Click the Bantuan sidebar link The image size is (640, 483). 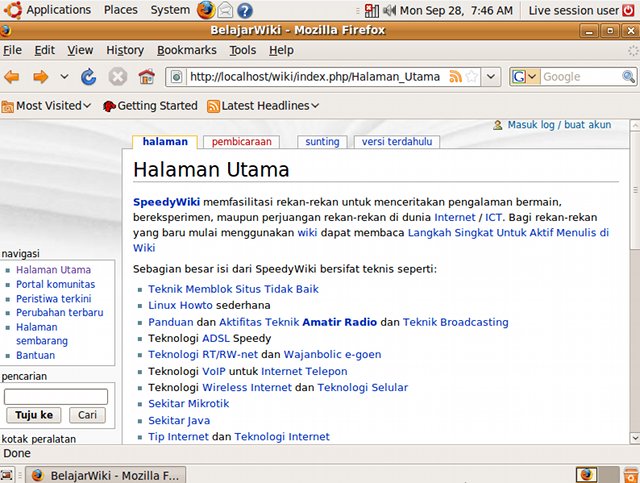(36, 355)
